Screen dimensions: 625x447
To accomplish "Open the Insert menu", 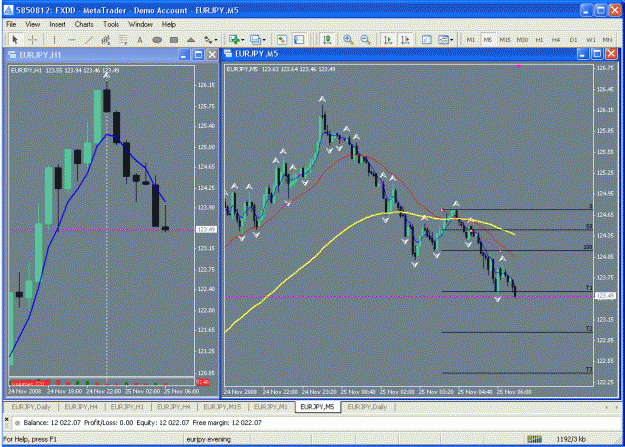I will pyautogui.click(x=57, y=24).
